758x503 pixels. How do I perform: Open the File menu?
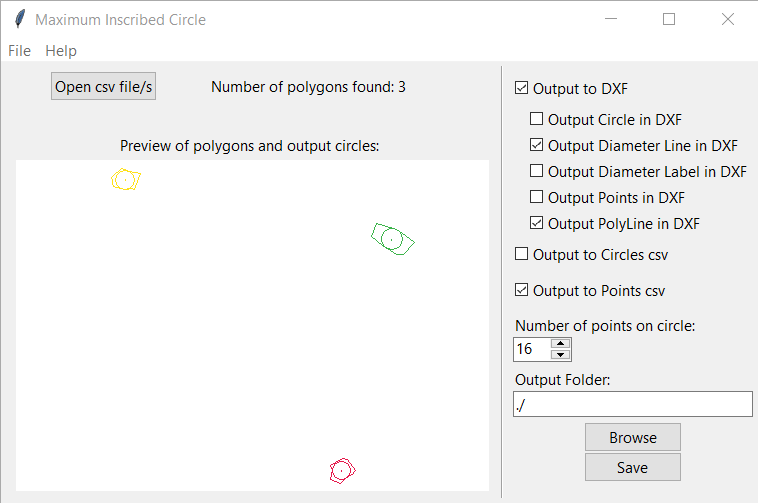click(x=19, y=51)
